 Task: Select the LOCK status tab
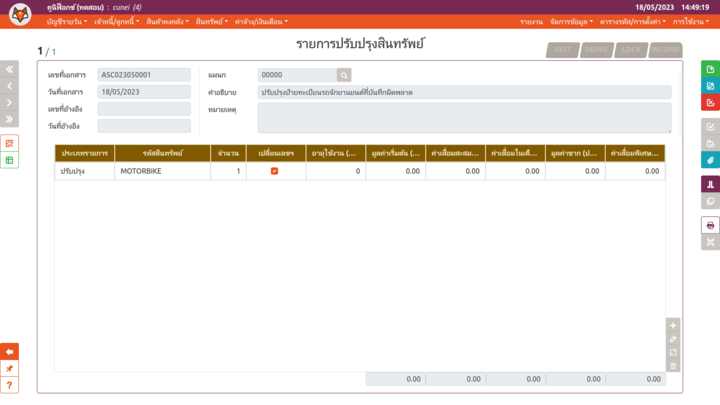pos(631,50)
